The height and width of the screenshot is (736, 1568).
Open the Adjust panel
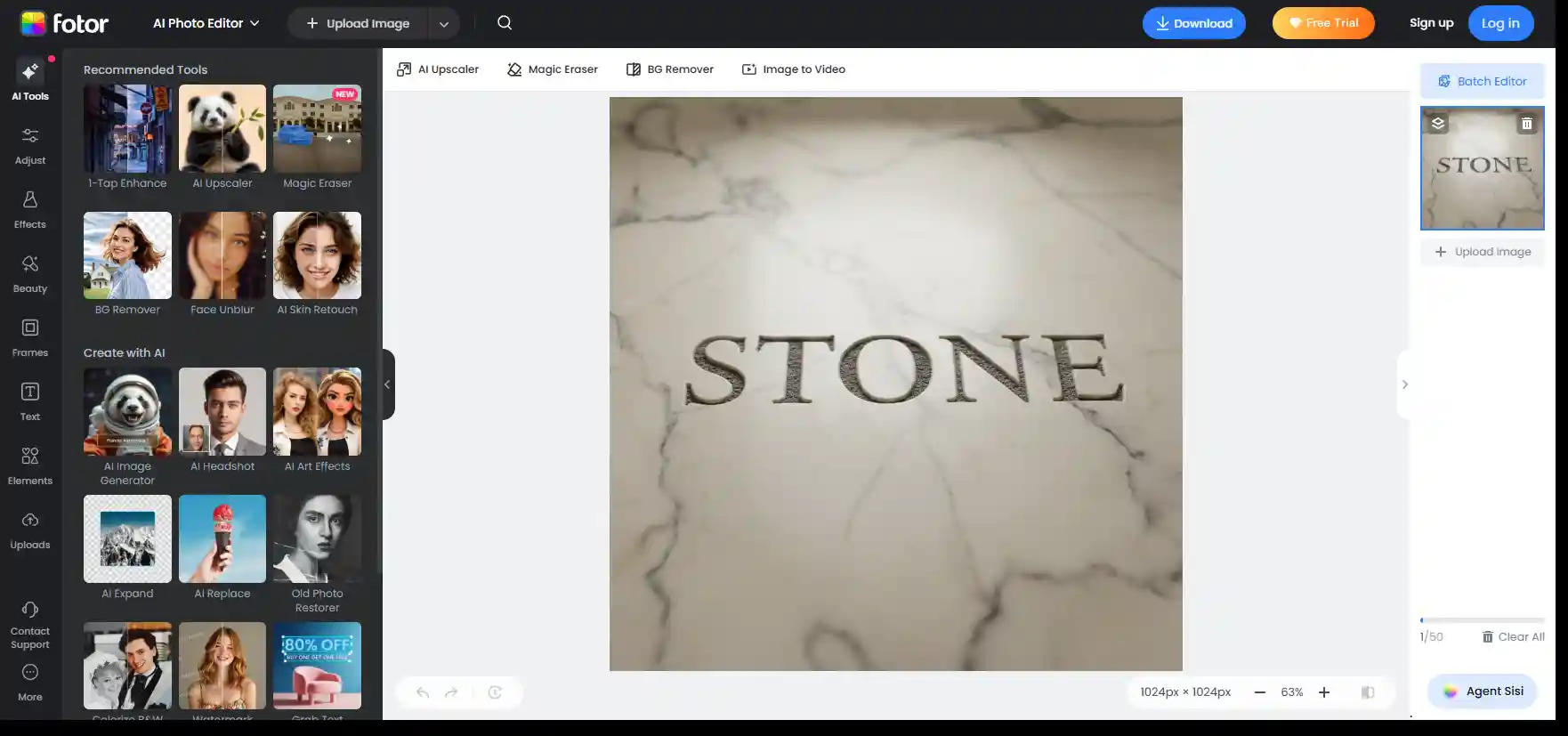[30, 146]
